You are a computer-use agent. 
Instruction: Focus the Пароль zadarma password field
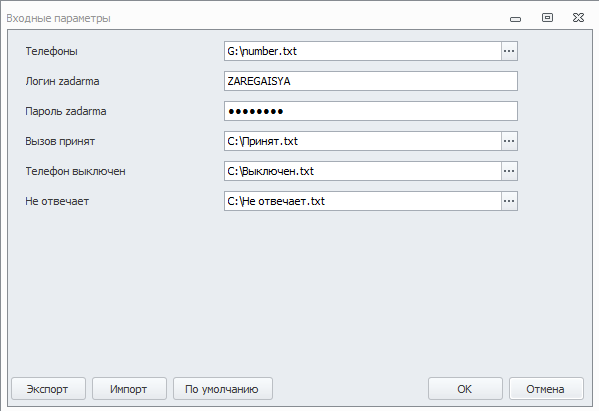371,111
